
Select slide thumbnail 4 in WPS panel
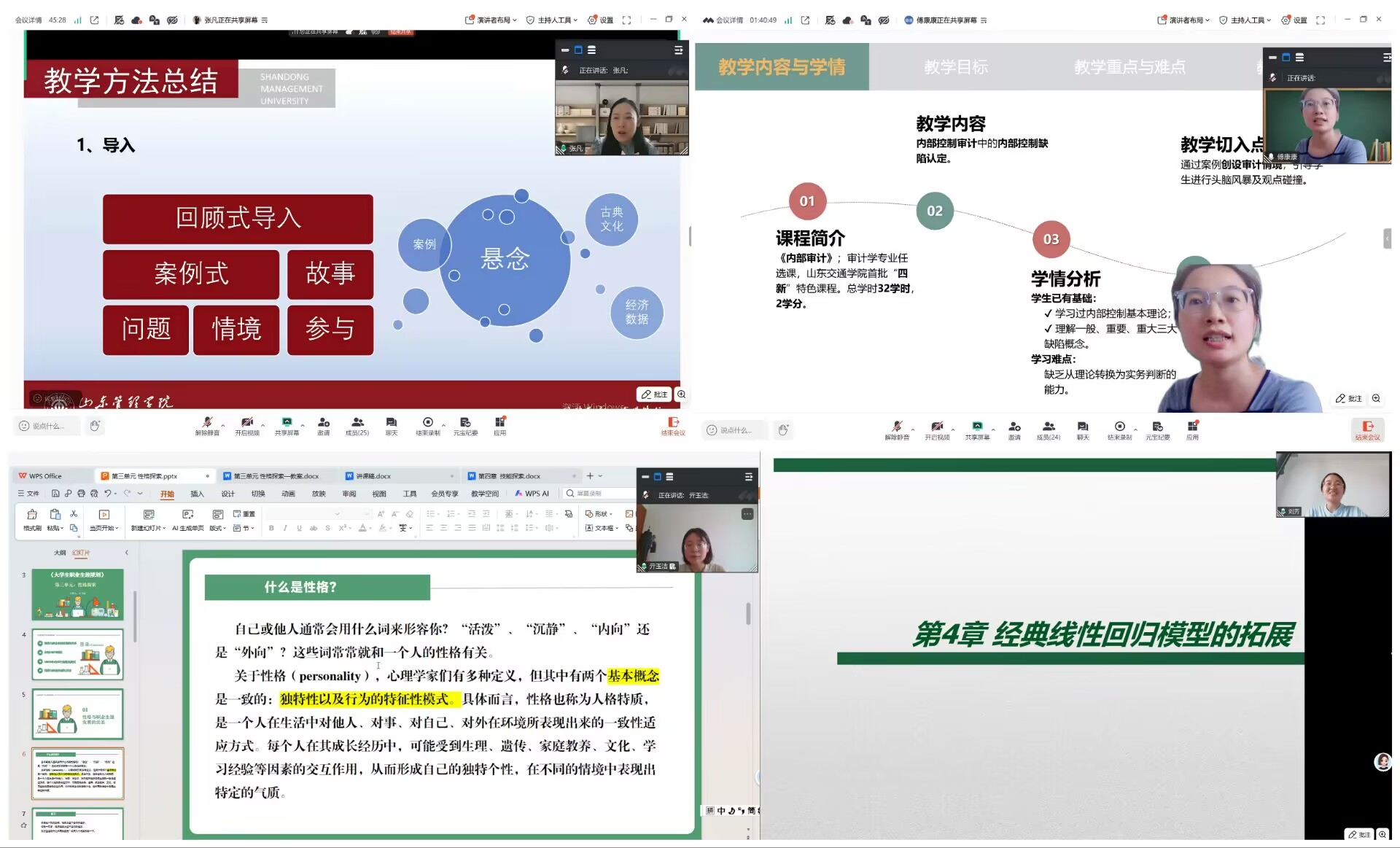tap(77, 655)
